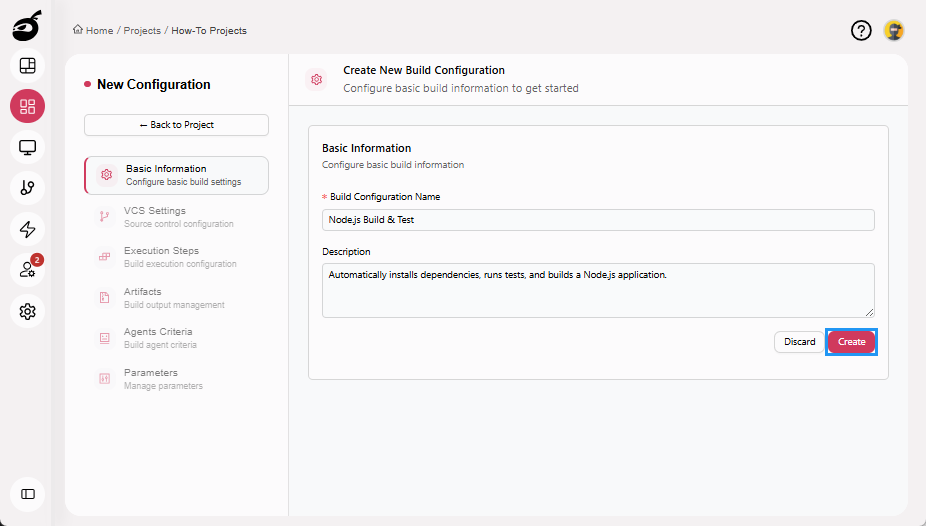
Task: Select the Parameters step
Action: pyautogui.click(x=176, y=378)
